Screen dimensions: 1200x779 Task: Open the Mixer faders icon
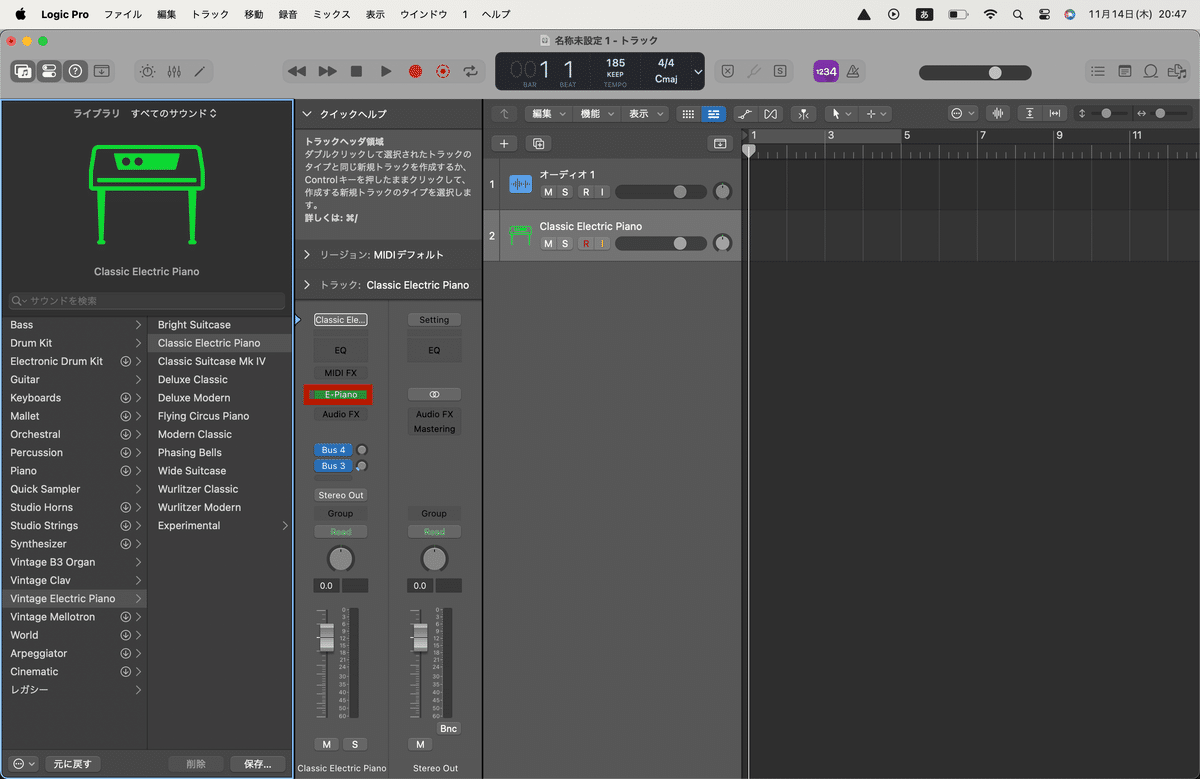tap(174, 71)
